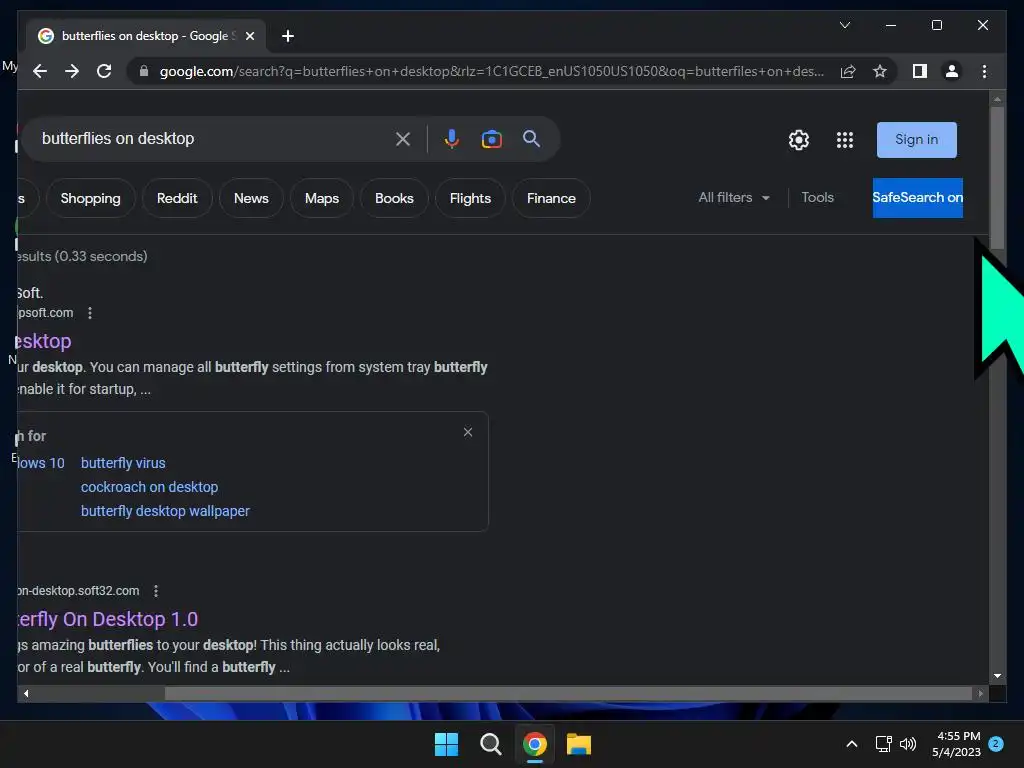Click the horizontal scroll left arrow

click(x=26, y=694)
